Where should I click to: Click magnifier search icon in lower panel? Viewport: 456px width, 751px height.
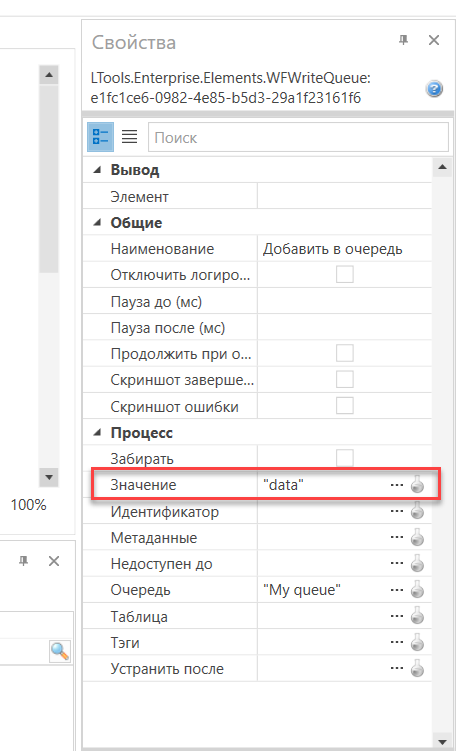tap(60, 651)
